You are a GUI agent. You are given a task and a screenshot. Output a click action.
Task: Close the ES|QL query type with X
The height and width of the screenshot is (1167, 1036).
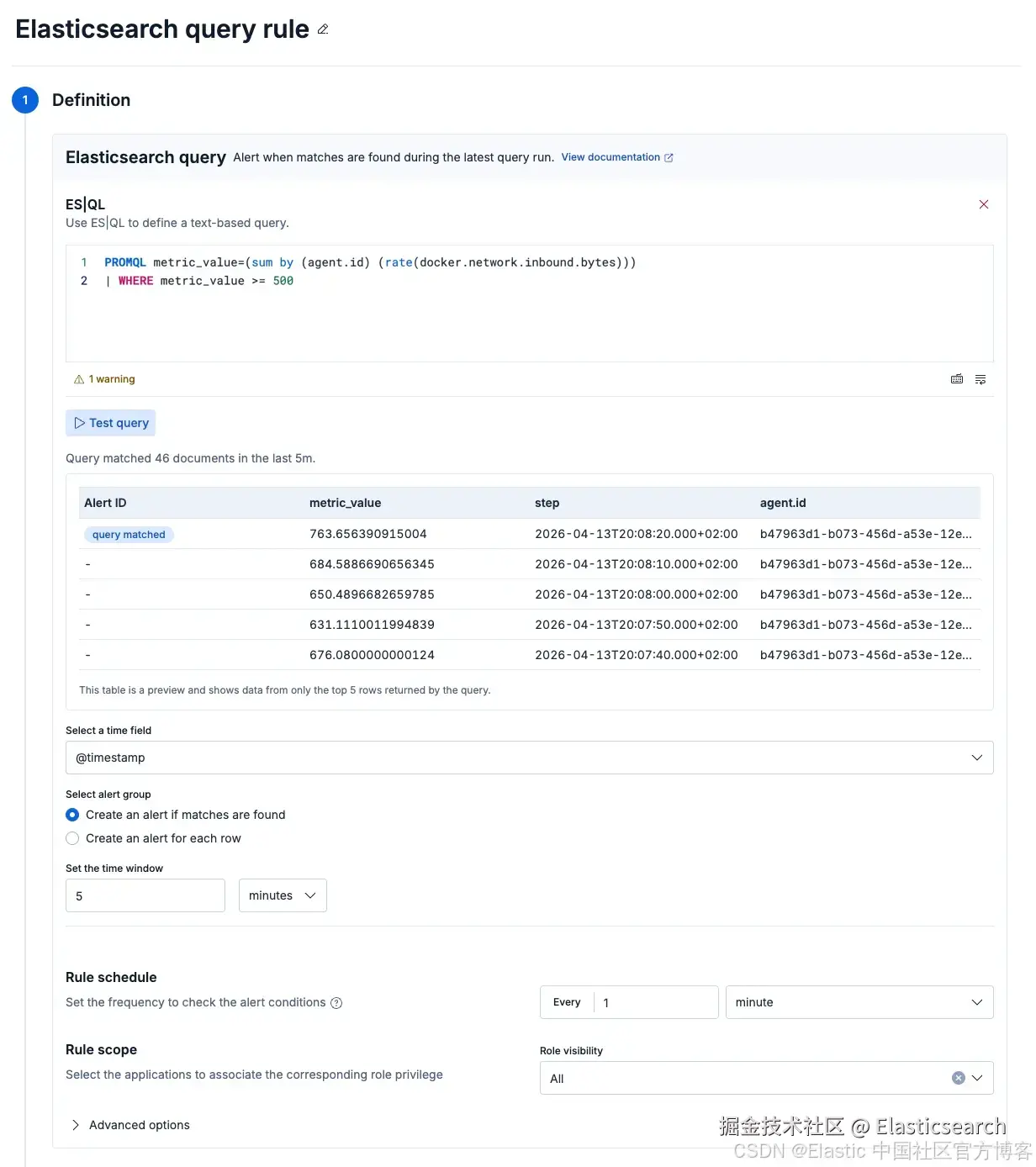click(984, 204)
